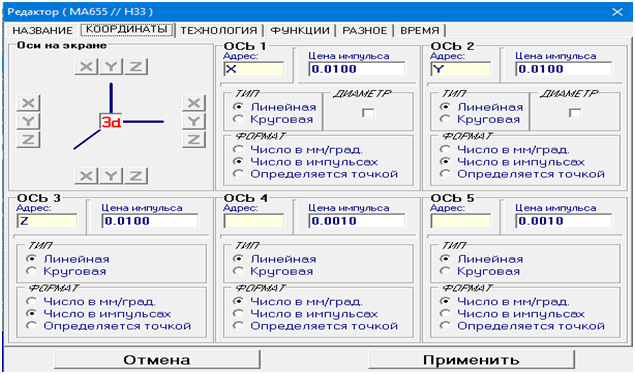Click the Y button below the axes diagram
Screen dimensions: 635x374
tap(111, 176)
